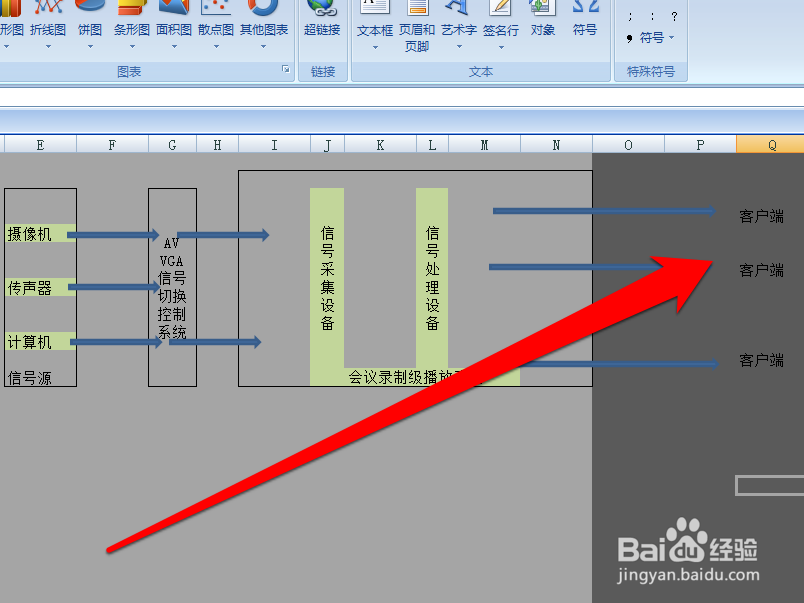Add a 签名行 signature line
Image resolution: width=804 pixels, height=603 pixels.
tap(501, 23)
